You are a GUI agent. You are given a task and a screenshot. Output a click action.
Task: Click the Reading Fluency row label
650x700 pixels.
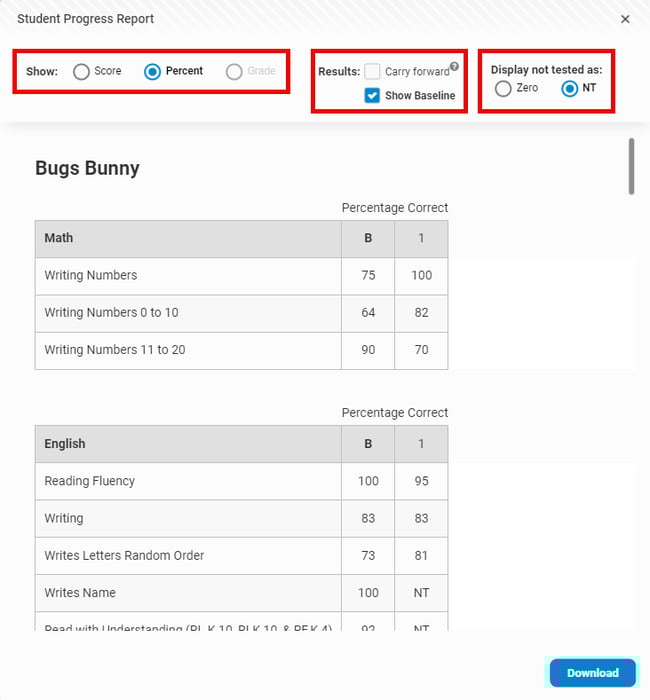89,481
